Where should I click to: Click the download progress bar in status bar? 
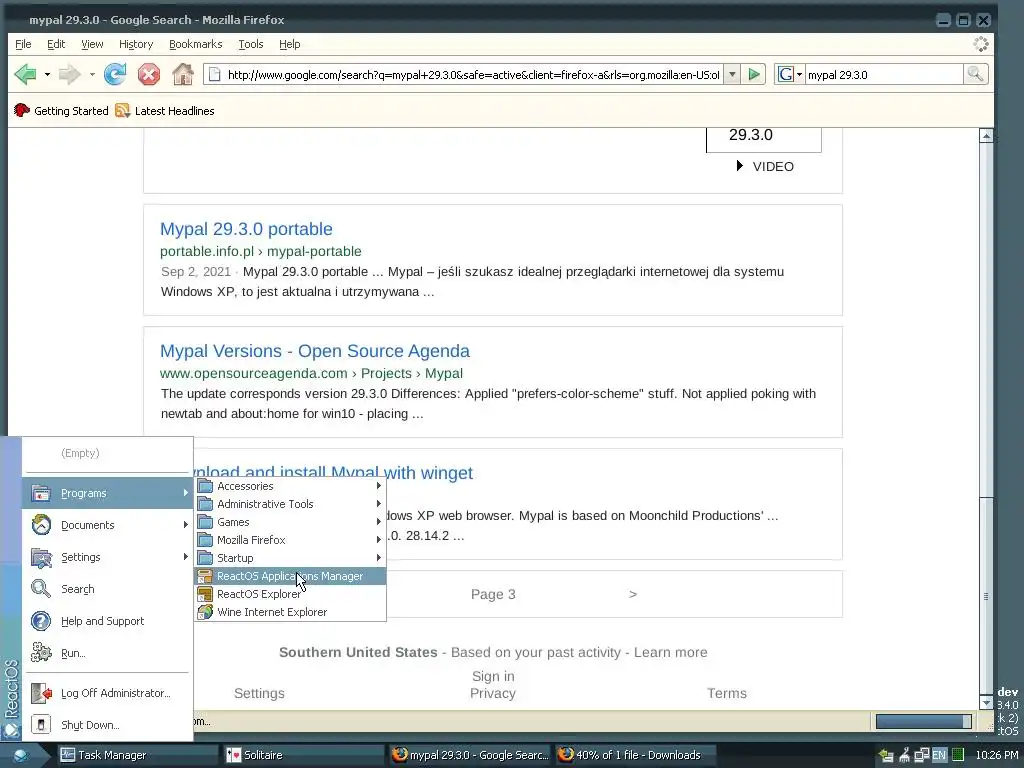(923, 721)
